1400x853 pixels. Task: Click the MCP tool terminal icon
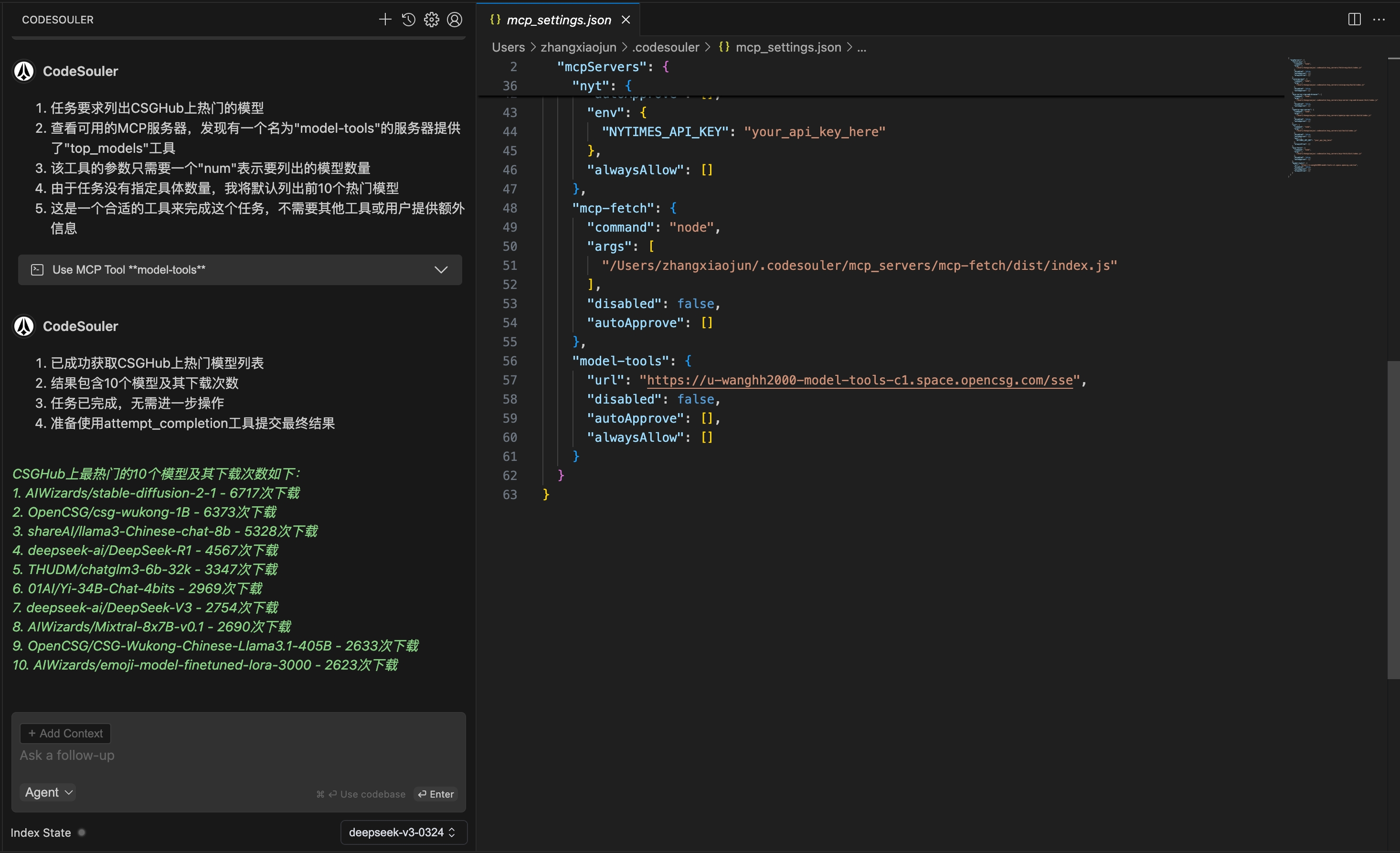tap(38, 269)
